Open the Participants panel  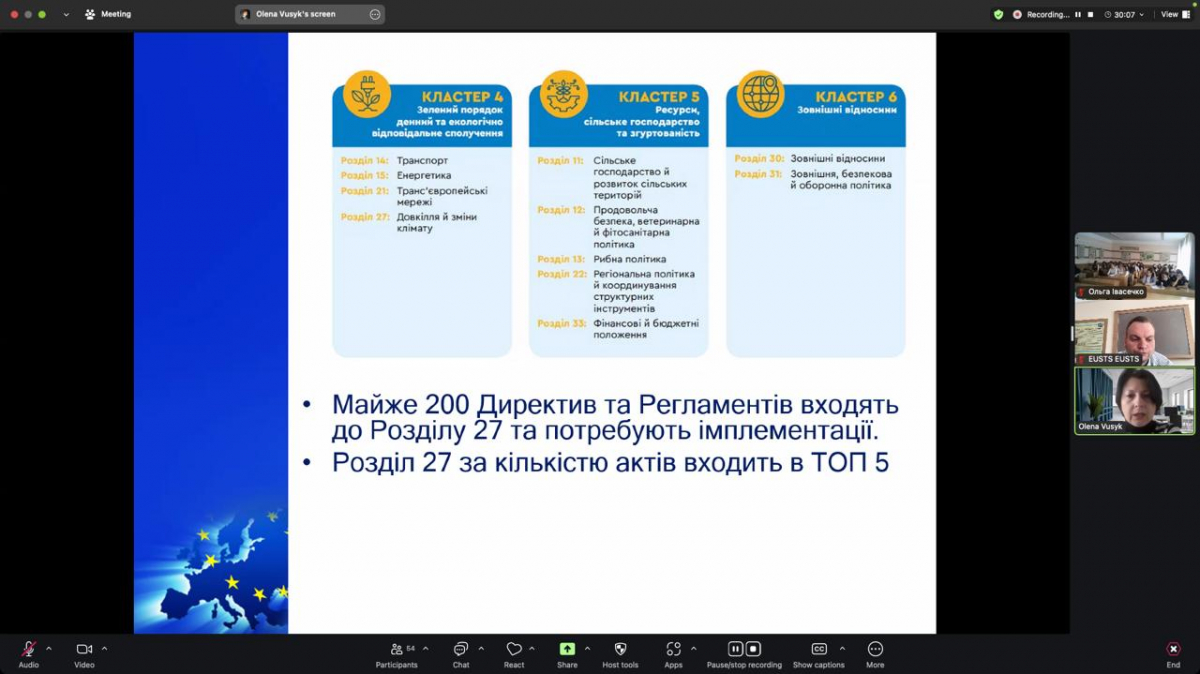[x=397, y=650]
